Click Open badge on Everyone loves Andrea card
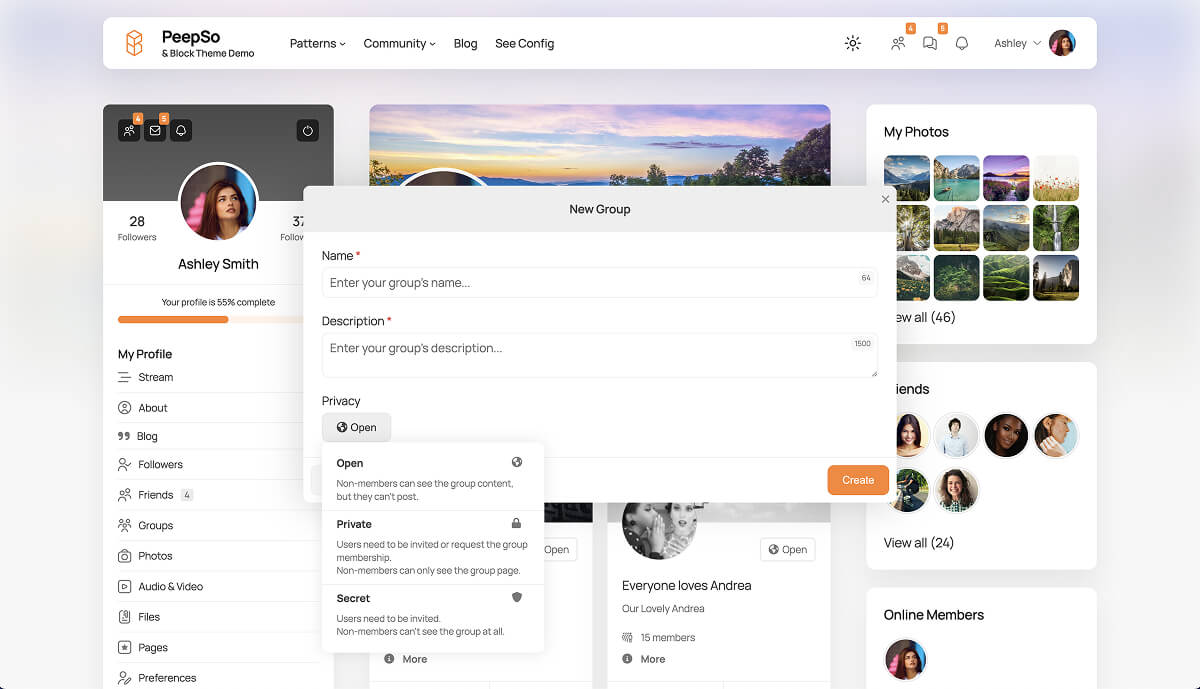Viewport: 1200px width, 689px height. point(788,549)
